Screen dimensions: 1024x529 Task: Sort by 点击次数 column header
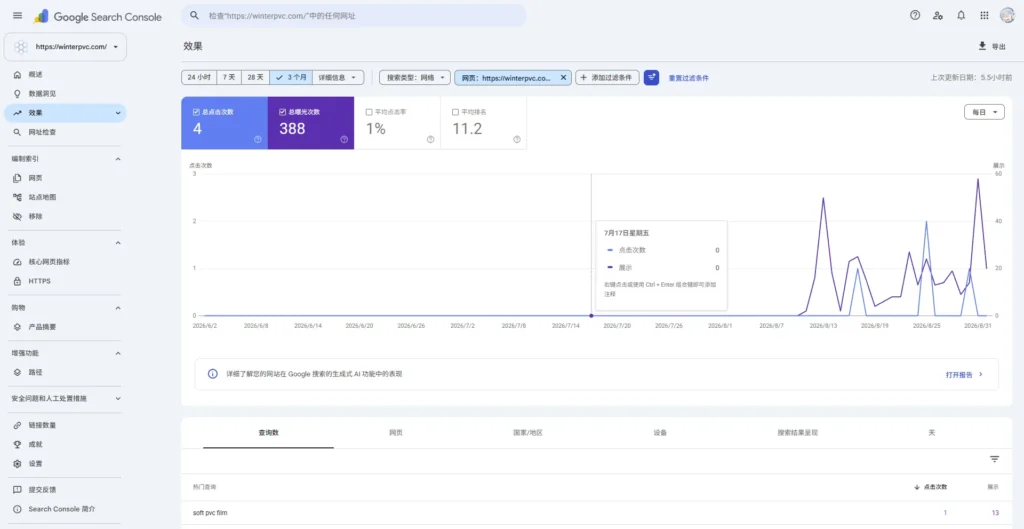tap(930, 487)
